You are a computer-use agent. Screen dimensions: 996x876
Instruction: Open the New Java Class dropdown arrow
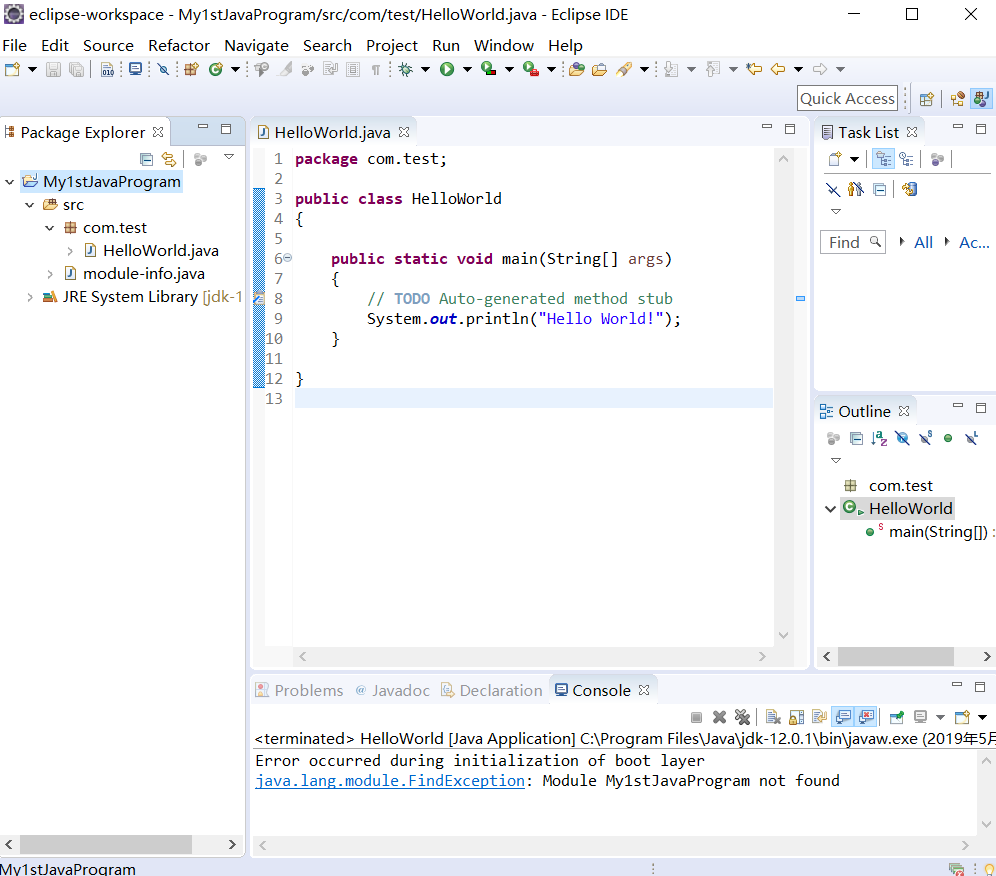click(235, 69)
